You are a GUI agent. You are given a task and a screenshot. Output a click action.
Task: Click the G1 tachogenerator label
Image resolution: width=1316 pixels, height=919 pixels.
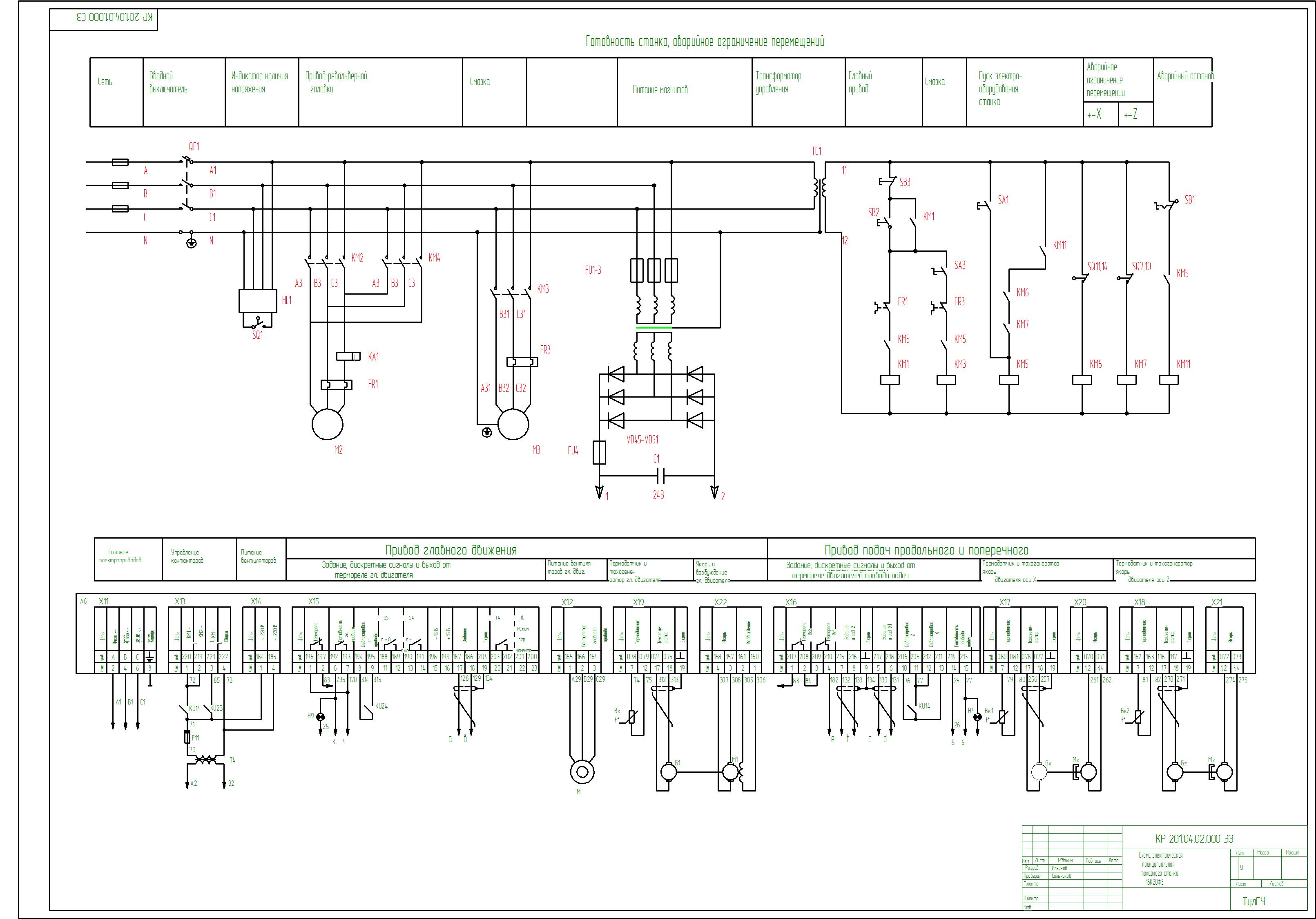click(x=678, y=763)
